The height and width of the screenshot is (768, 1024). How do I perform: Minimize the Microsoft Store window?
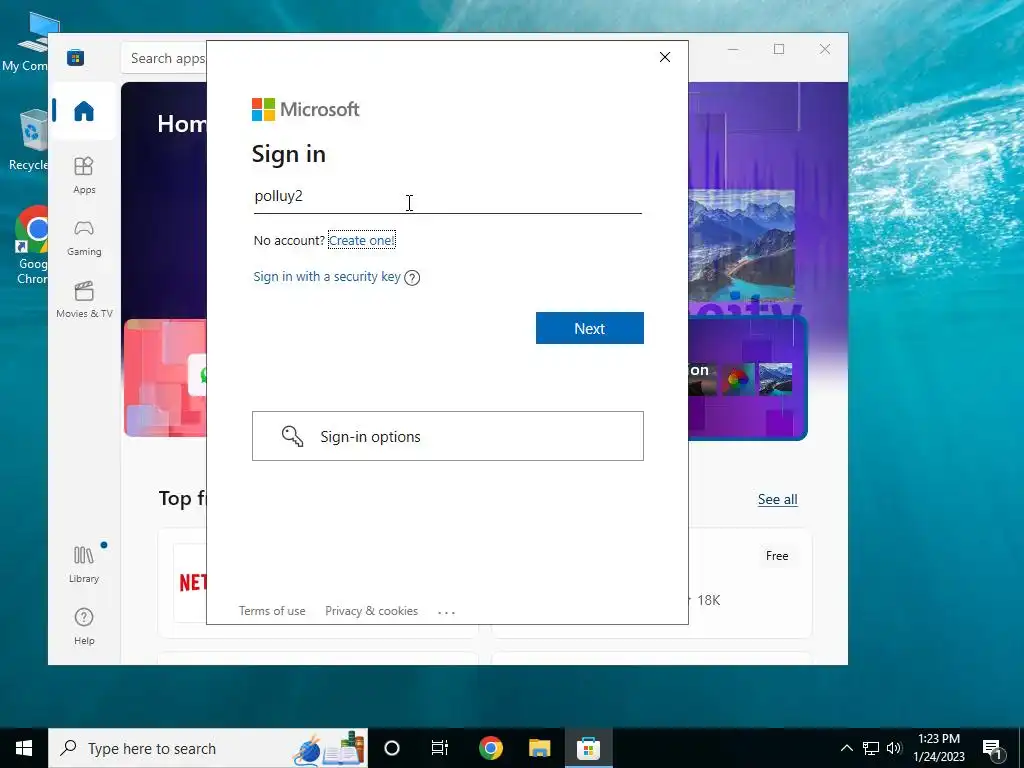[x=733, y=50]
